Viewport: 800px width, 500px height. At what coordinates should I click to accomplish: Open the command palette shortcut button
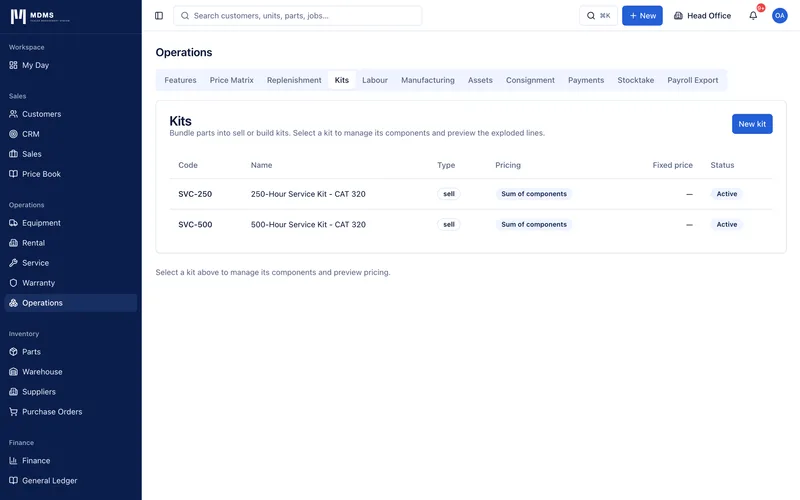[x=598, y=16]
